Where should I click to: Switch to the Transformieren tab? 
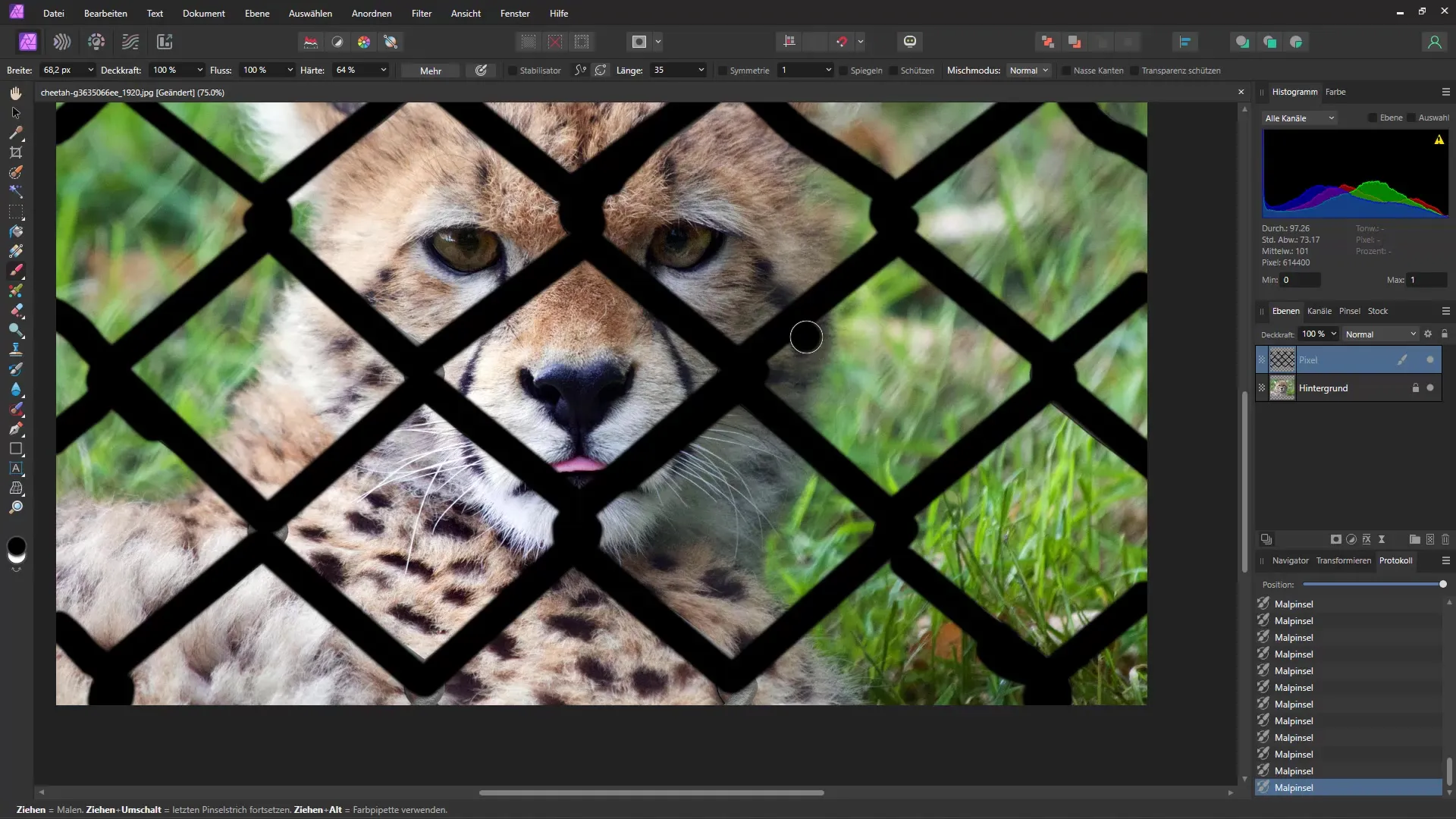point(1344,560)
